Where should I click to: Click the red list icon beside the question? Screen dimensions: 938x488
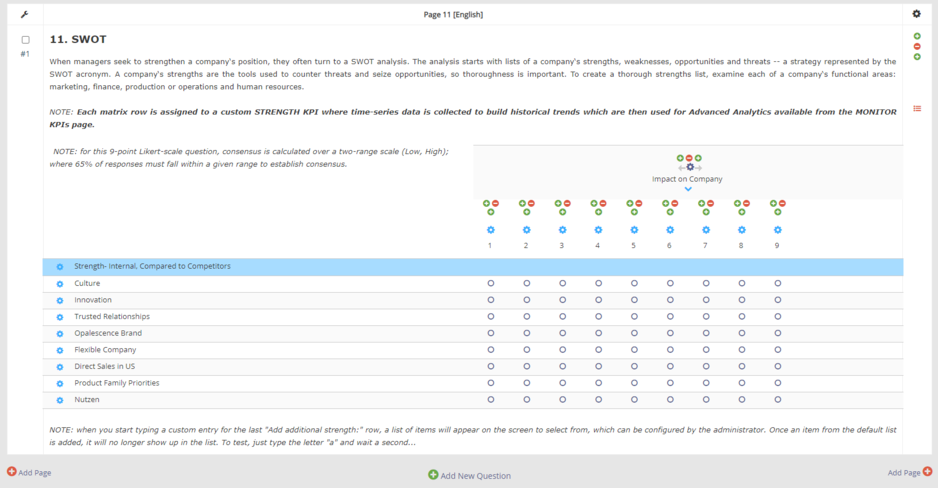pos(917,108)
